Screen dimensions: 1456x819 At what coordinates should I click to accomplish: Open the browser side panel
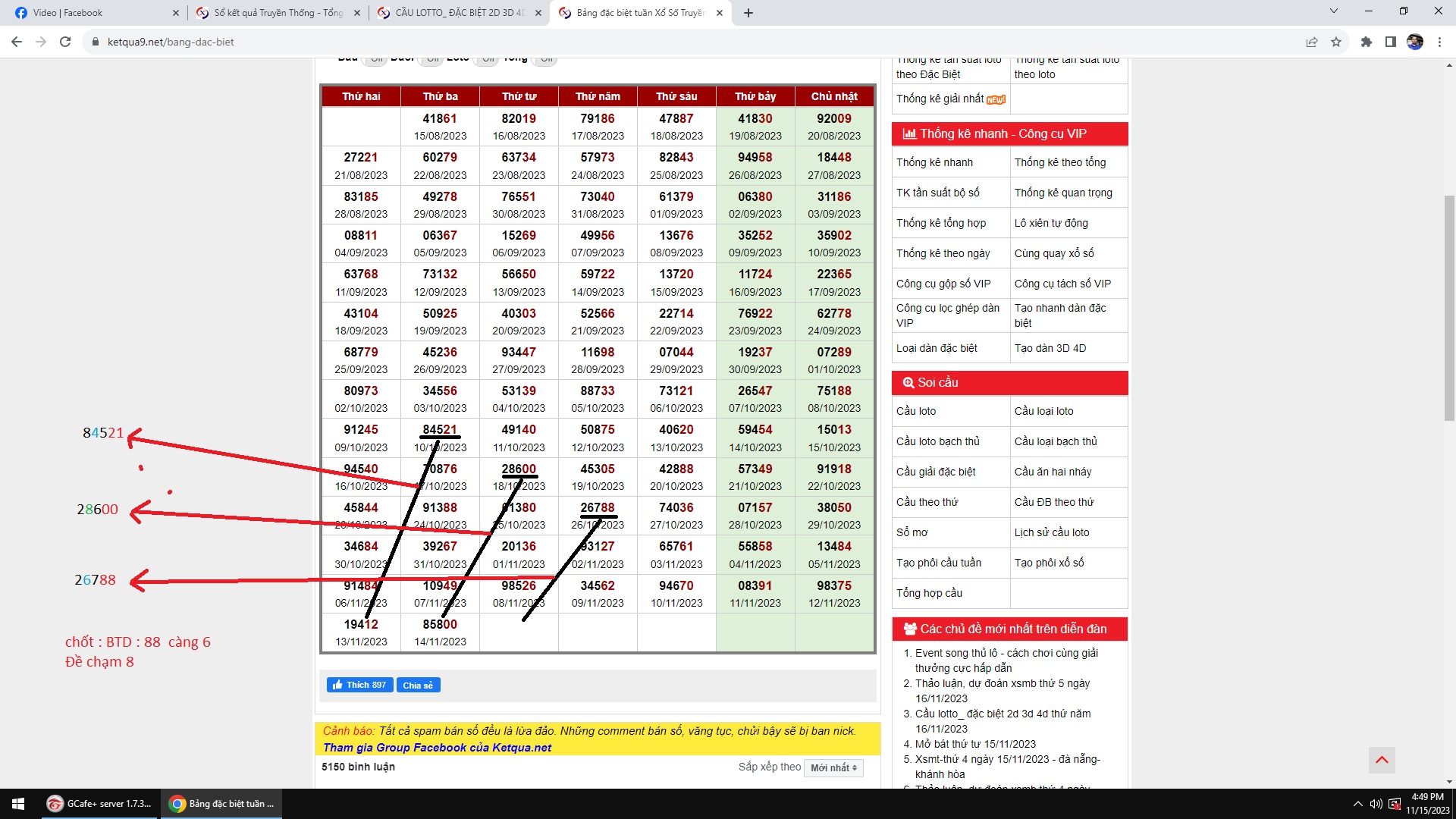tap(1391, 42)
